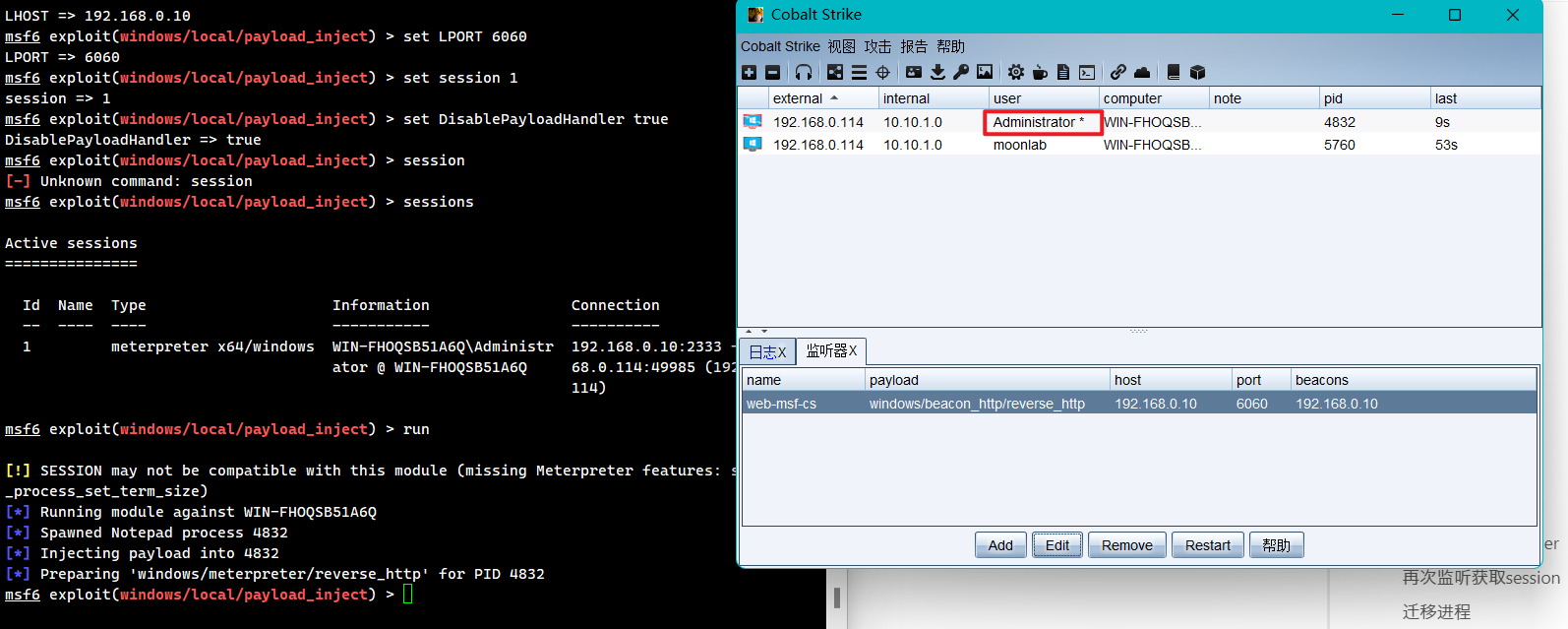Sort sessions by user column header
The width and height of the screenshot is (1568, 629).
pyautogui.click(x=1044, y=98)
